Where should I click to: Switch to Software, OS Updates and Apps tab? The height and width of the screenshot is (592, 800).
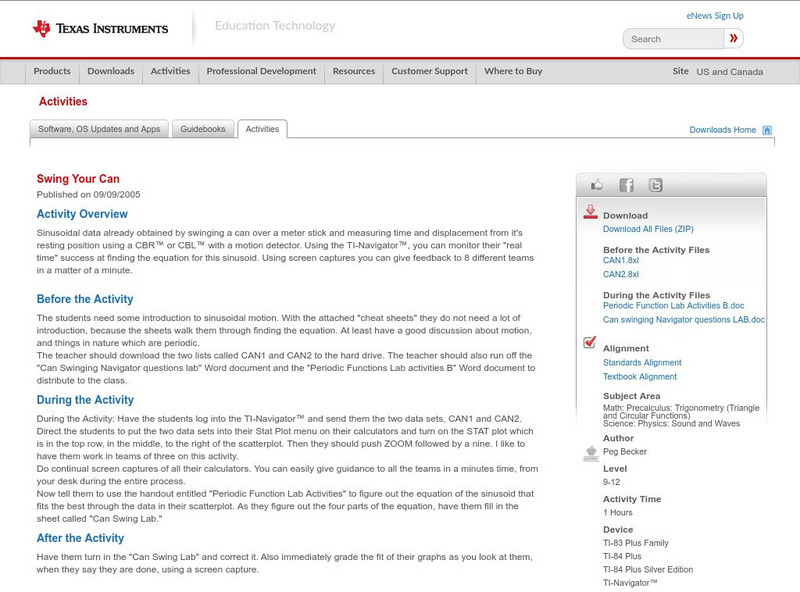click(99, 129)
